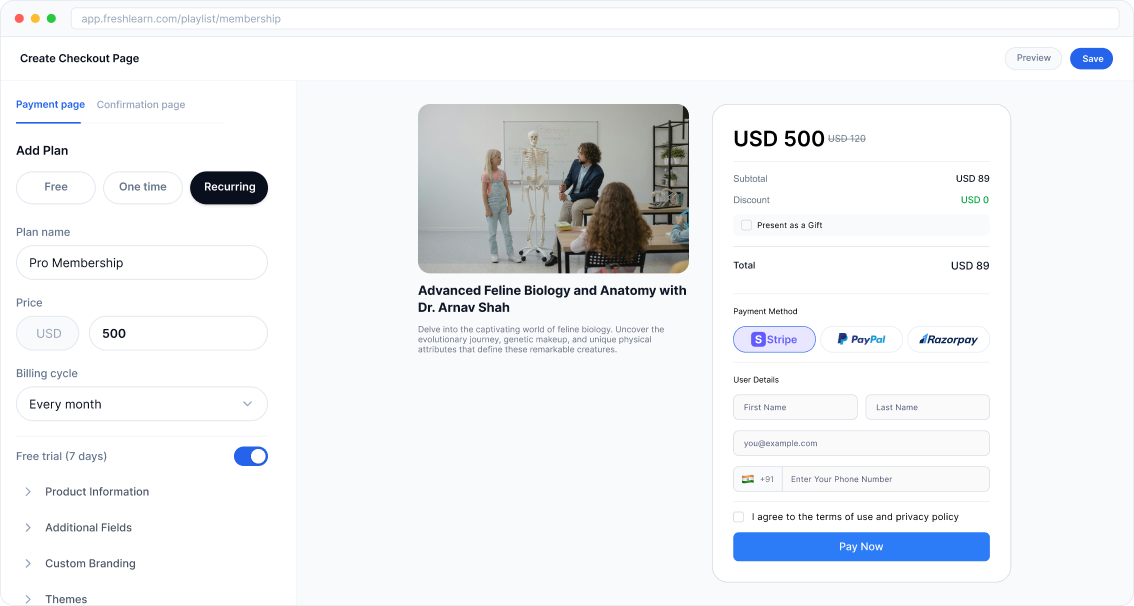
Task: Choose Razorpay as payment method
Action: pos(948,339)
